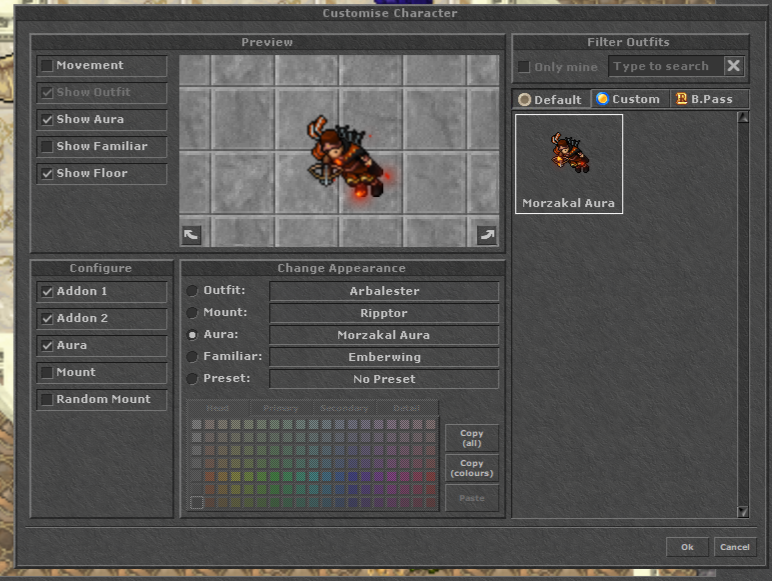772x581 pixels.
Task: Open the No Preset selector
Action: 384,379
